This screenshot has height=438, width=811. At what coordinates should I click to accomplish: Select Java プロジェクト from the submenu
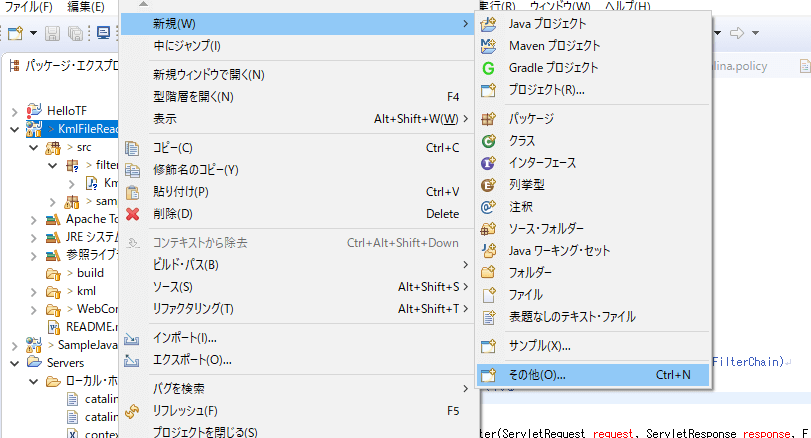tap(593, 24)
